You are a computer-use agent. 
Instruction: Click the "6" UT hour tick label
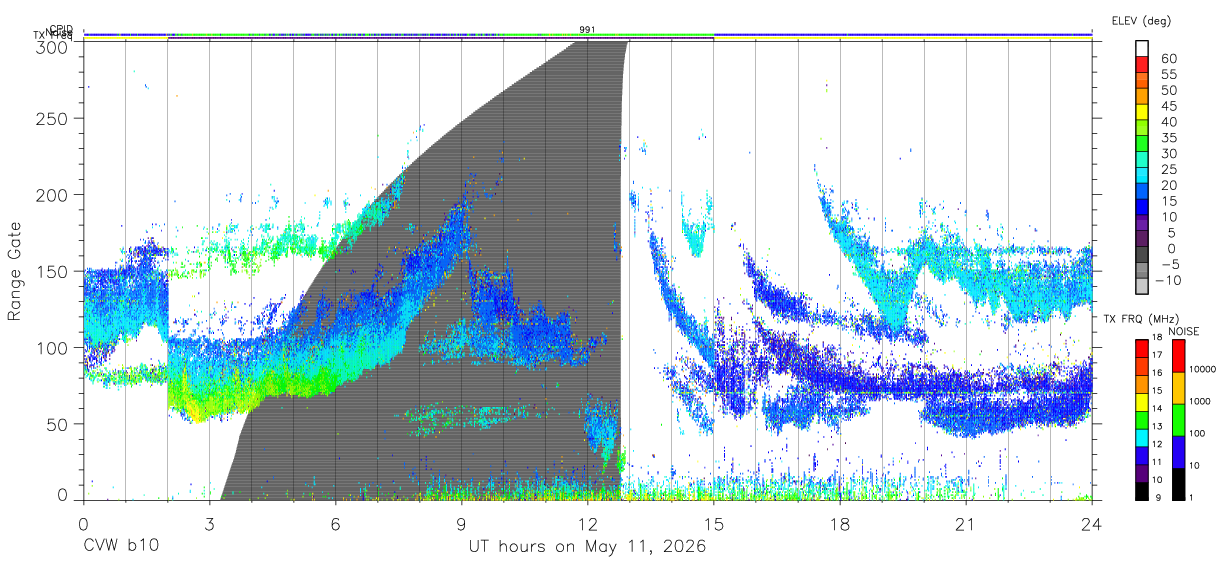coord(336,525)
